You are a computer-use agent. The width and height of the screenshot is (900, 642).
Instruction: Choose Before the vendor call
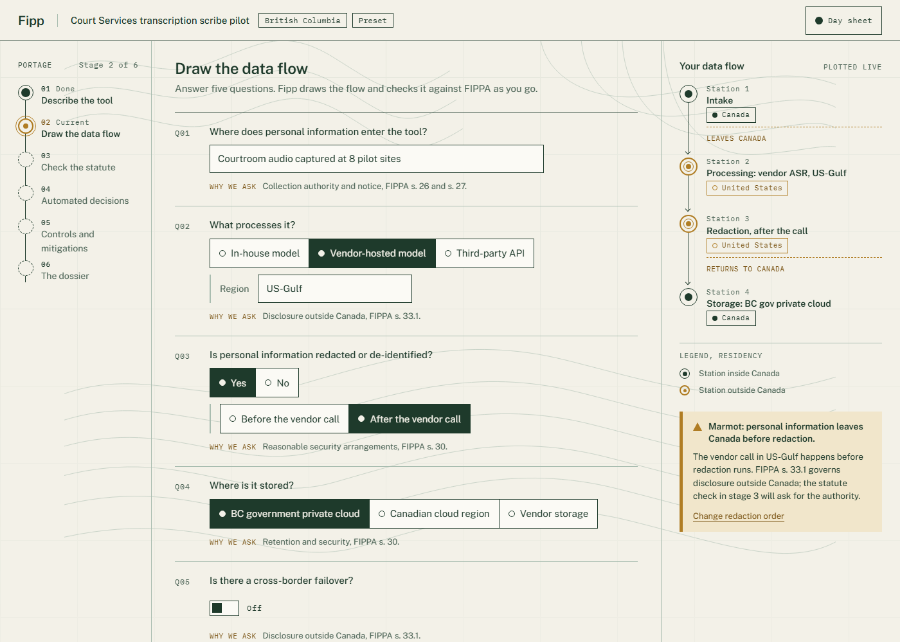tap(284, 419)
